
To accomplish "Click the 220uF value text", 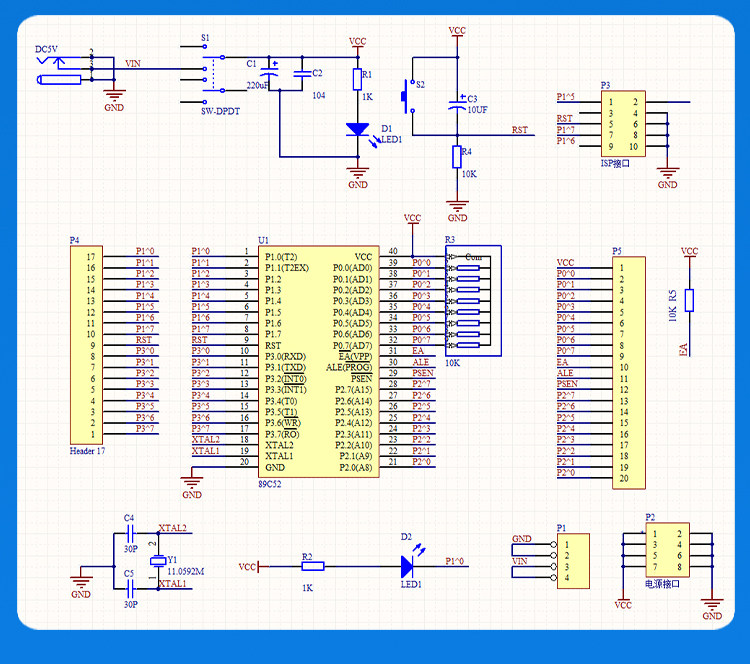I will pyautogui.click(x=257, y=86).
